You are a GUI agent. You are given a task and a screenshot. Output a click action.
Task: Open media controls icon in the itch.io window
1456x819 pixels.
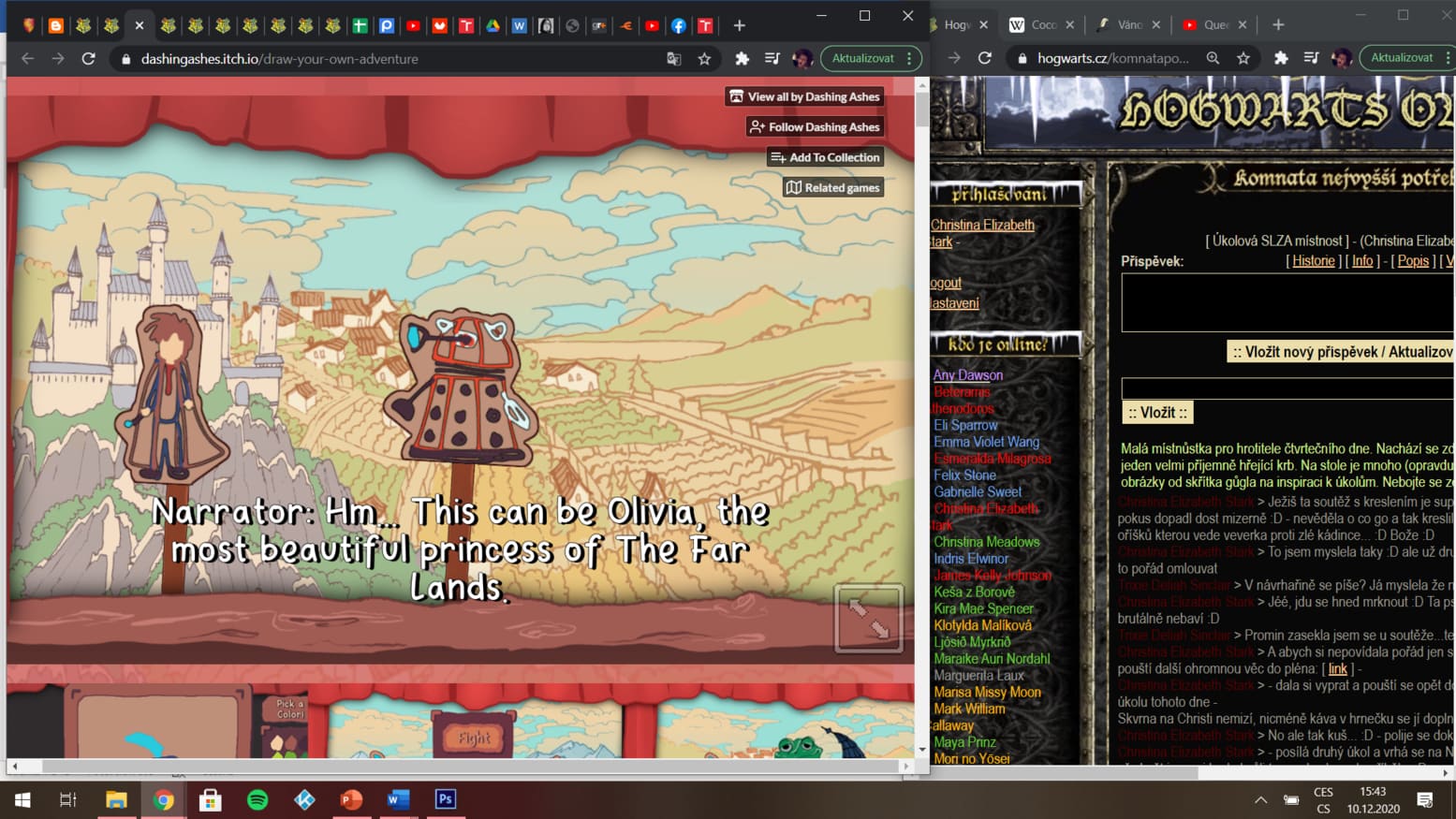tap(772, 58)
